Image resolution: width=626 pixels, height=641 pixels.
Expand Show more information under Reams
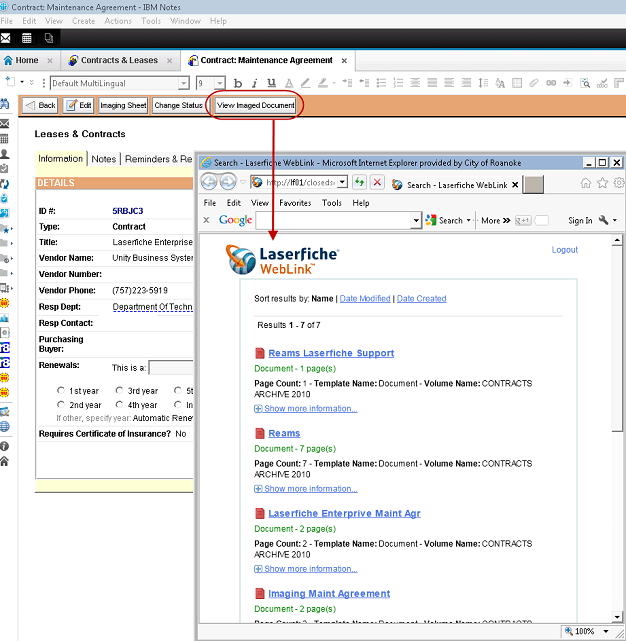click(306, 489)
